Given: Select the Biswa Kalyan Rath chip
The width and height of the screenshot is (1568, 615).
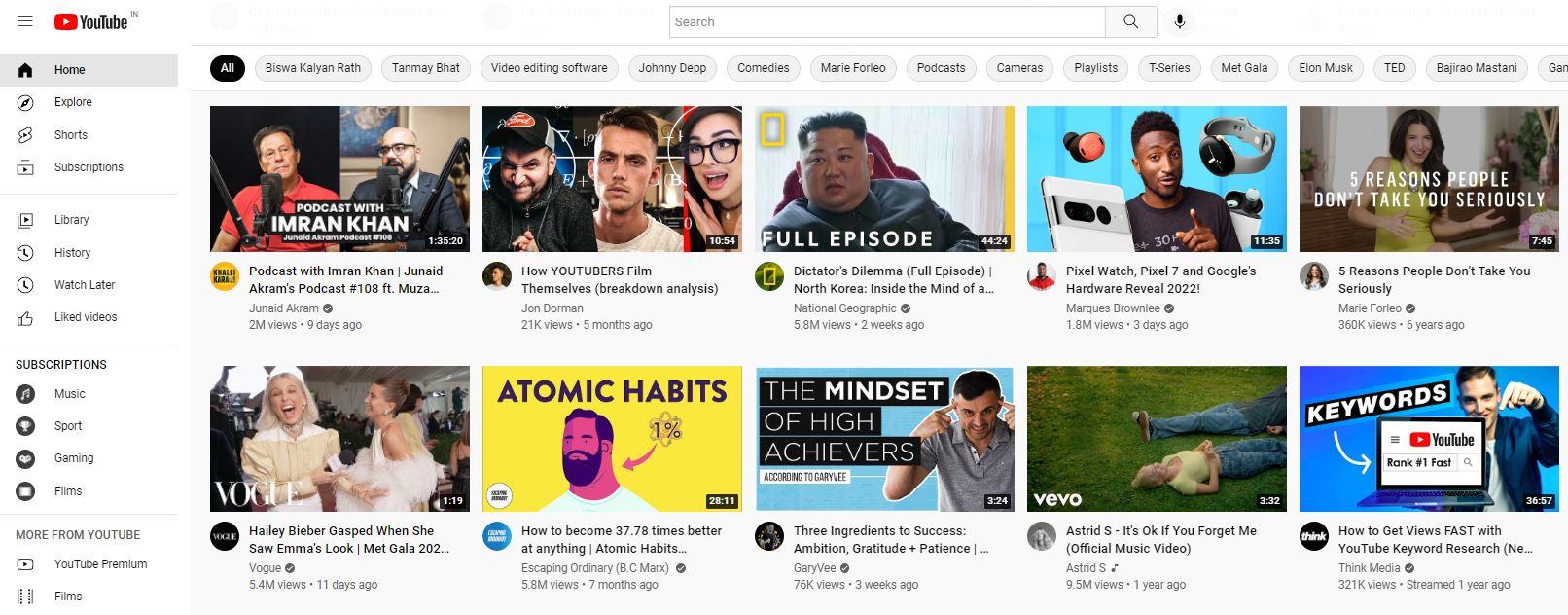Looking at the screenshot, I should click(312, 68).
